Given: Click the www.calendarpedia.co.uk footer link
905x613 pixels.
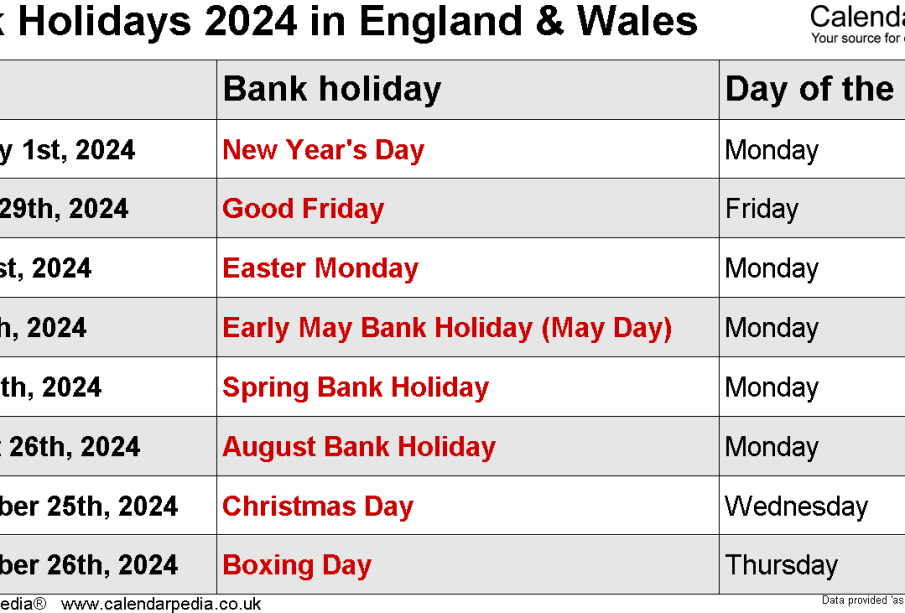Looking at the screenshot, I should click(161, 604).
